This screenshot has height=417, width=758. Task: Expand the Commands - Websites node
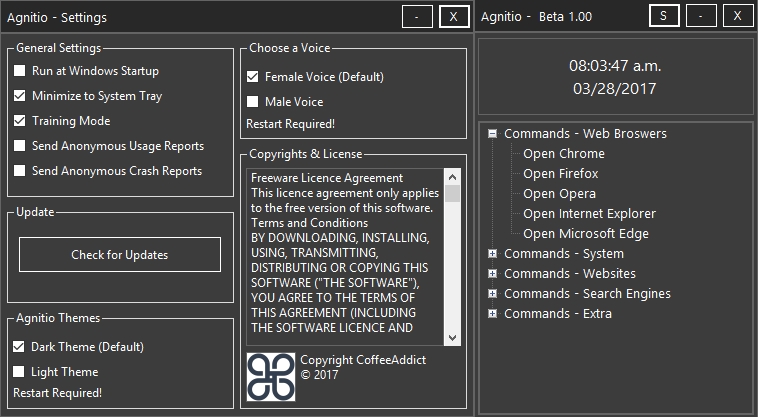pyautogui.click(x=492, y=273)
